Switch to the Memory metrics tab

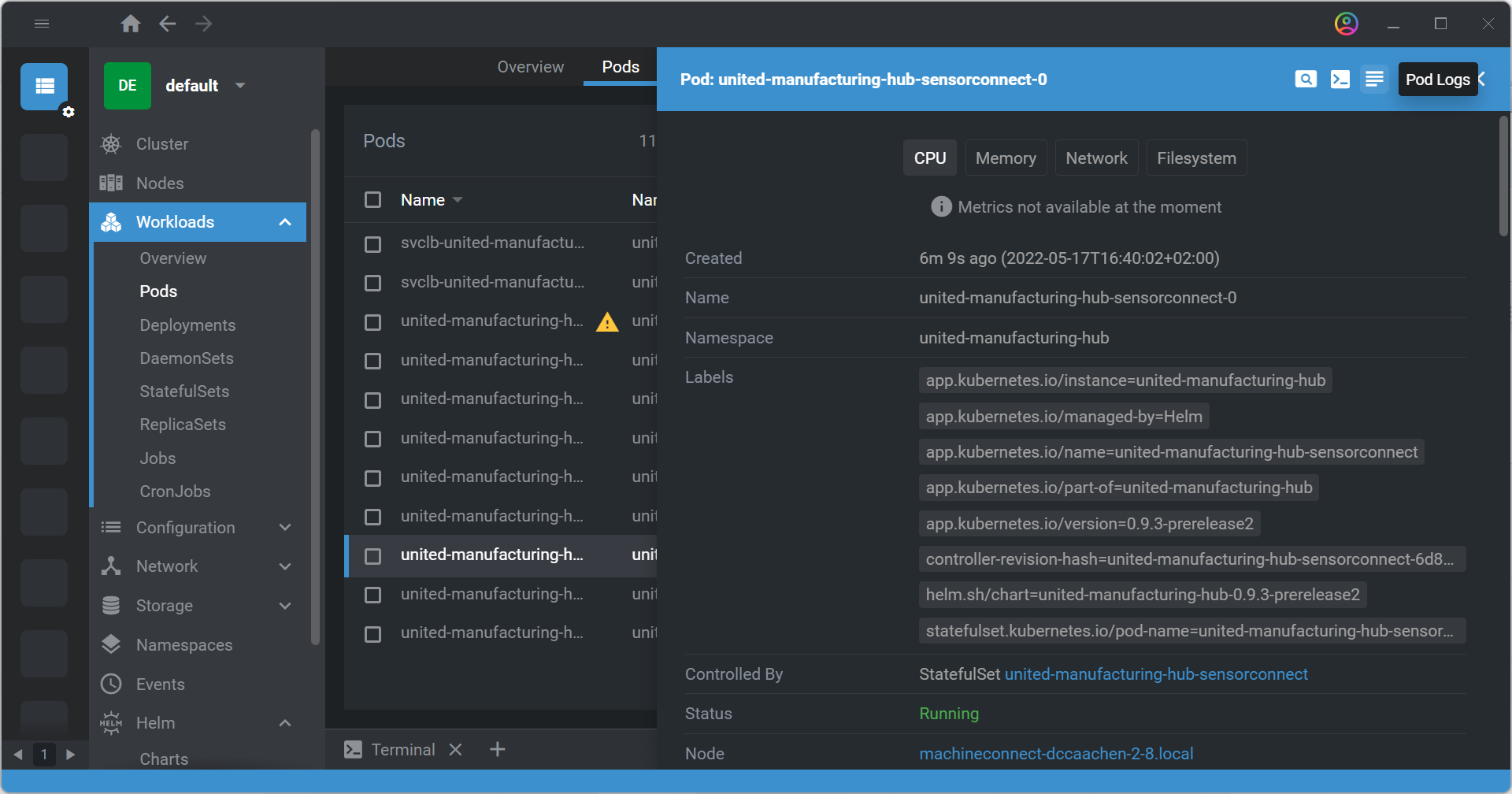click(x=1005, y=158)
